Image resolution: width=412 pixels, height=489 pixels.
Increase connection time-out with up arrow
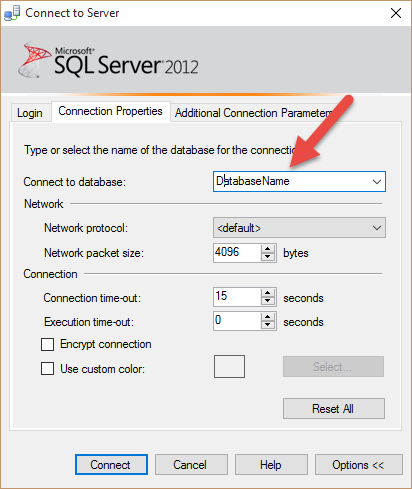click(x=268, y=293)
